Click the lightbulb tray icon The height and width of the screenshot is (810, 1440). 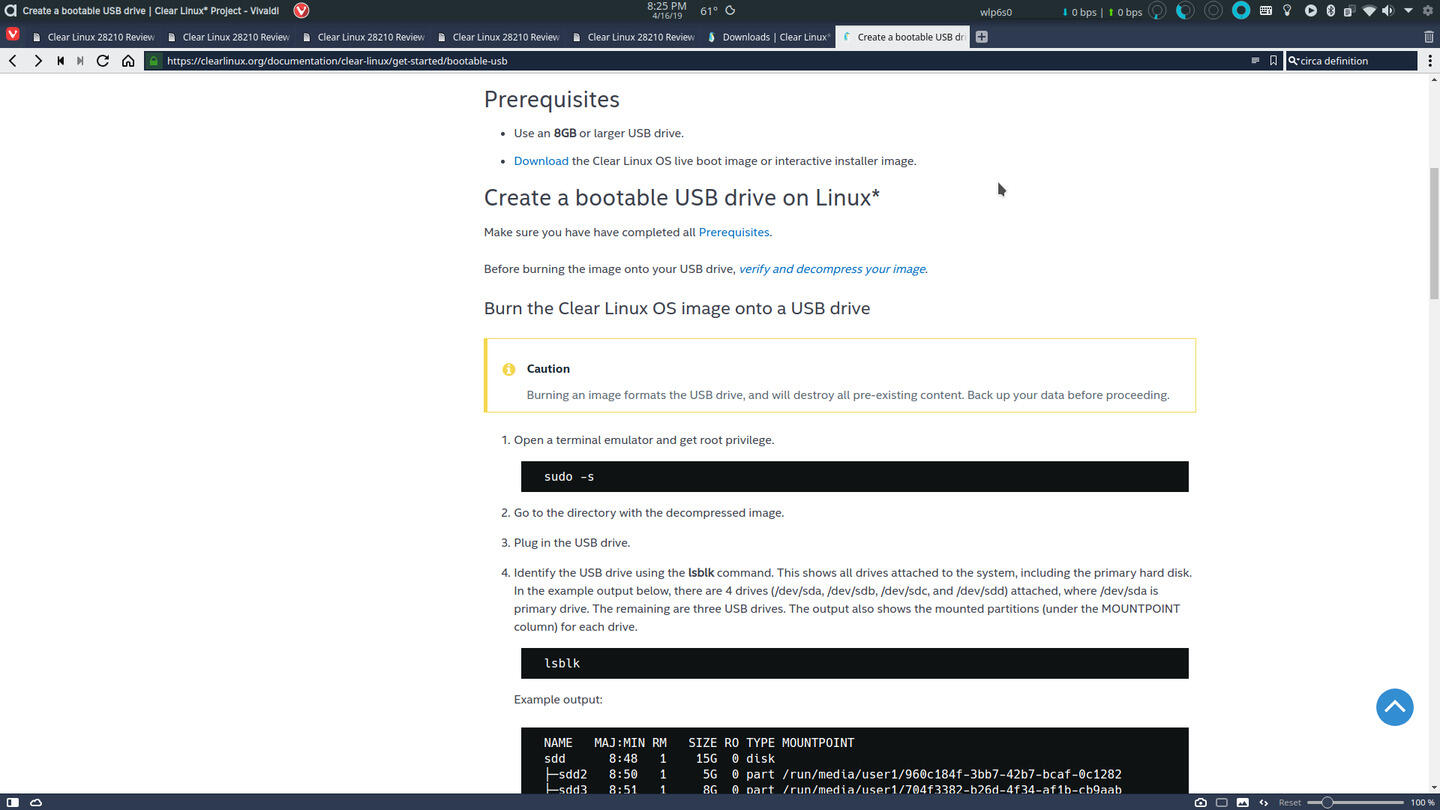click(x=1287, y=11)
